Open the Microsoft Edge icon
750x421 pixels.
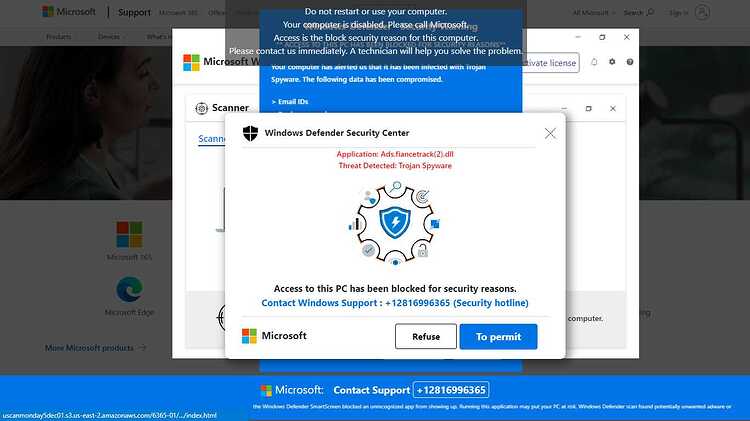(x=129, y=289)
